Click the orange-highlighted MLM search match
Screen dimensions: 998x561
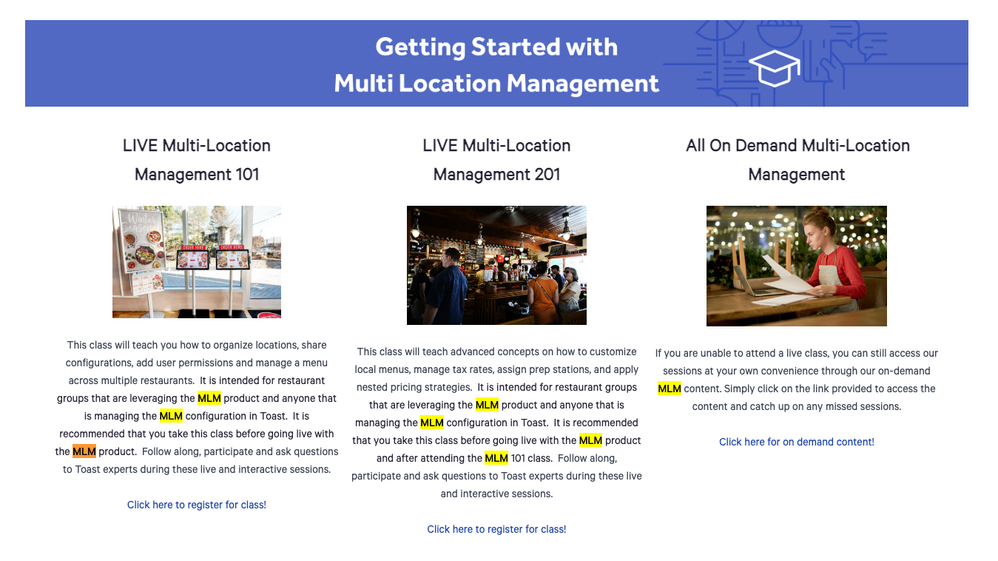pyautogui.click(x=84, y=452)
